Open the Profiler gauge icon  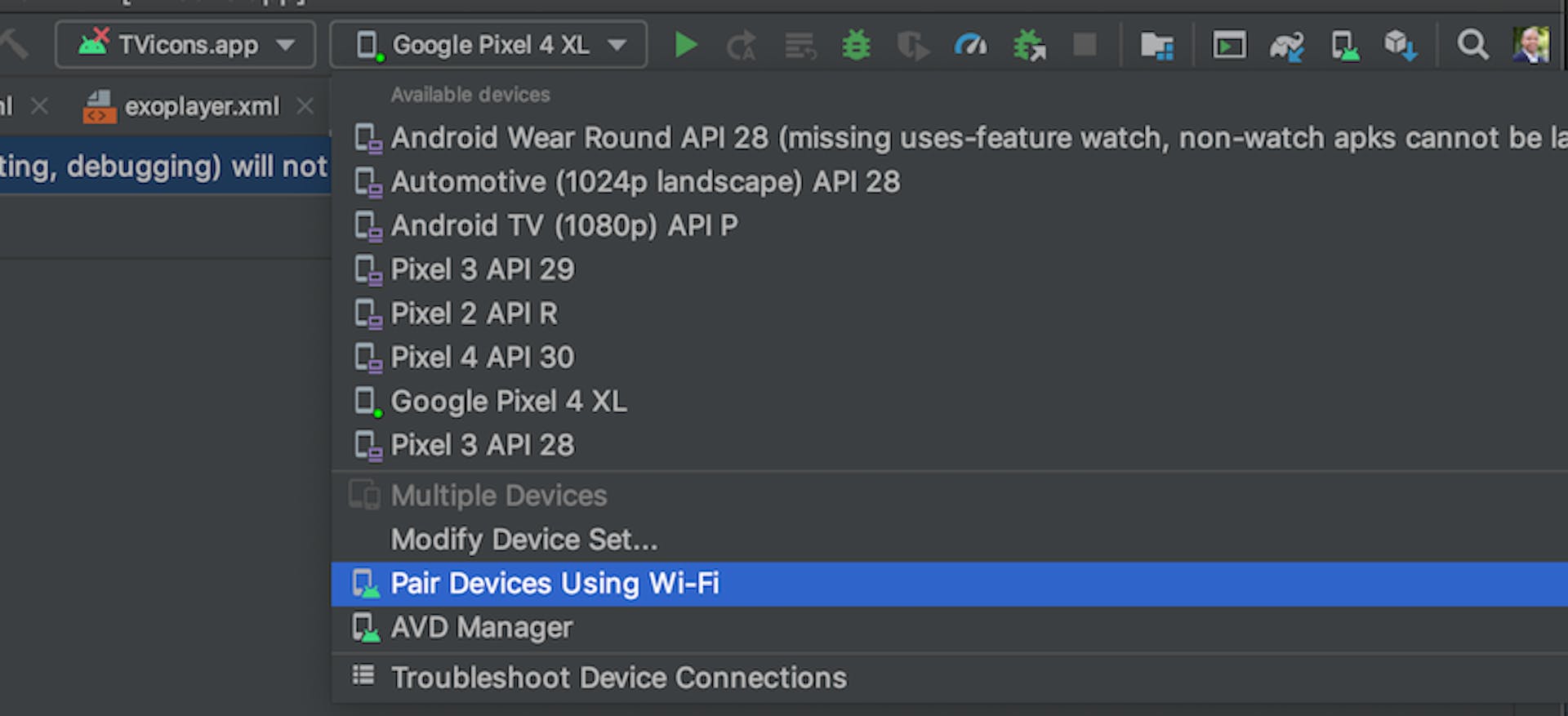[970, 45]
